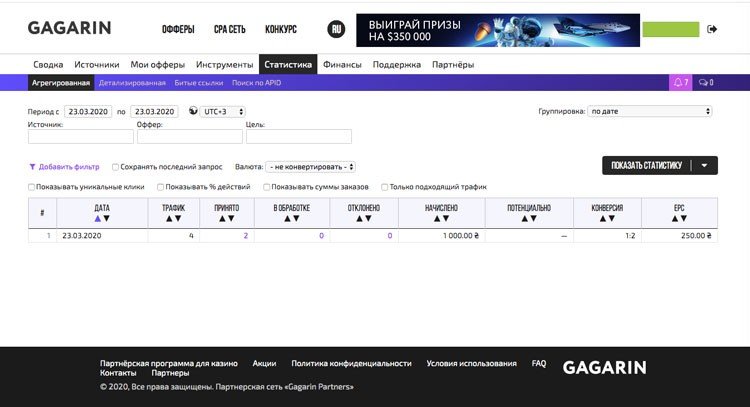Image resolution: width=750 pixels, height=407 pixels.
Task: Open footer FAQ link
Action: click(x=539, y=363)
